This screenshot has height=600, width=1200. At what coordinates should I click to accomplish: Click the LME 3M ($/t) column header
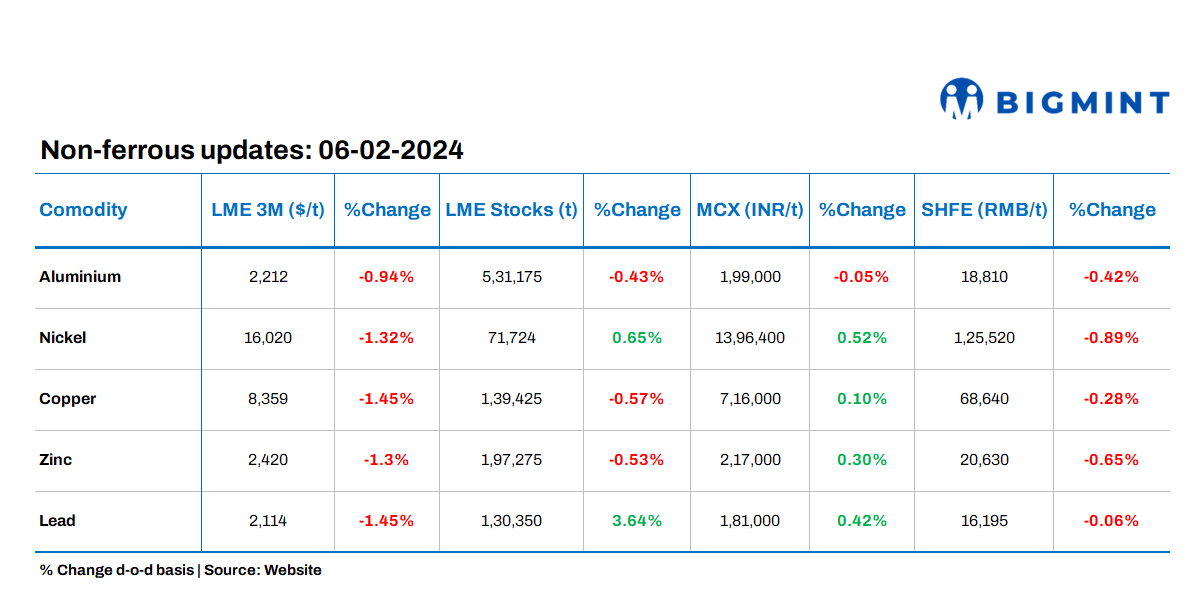point(268,210)
